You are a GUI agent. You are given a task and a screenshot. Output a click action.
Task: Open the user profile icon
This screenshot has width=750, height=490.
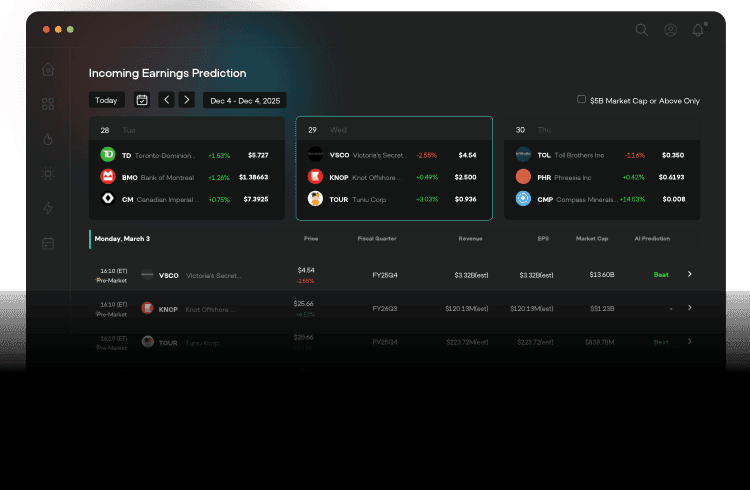(x=671, y=30)
